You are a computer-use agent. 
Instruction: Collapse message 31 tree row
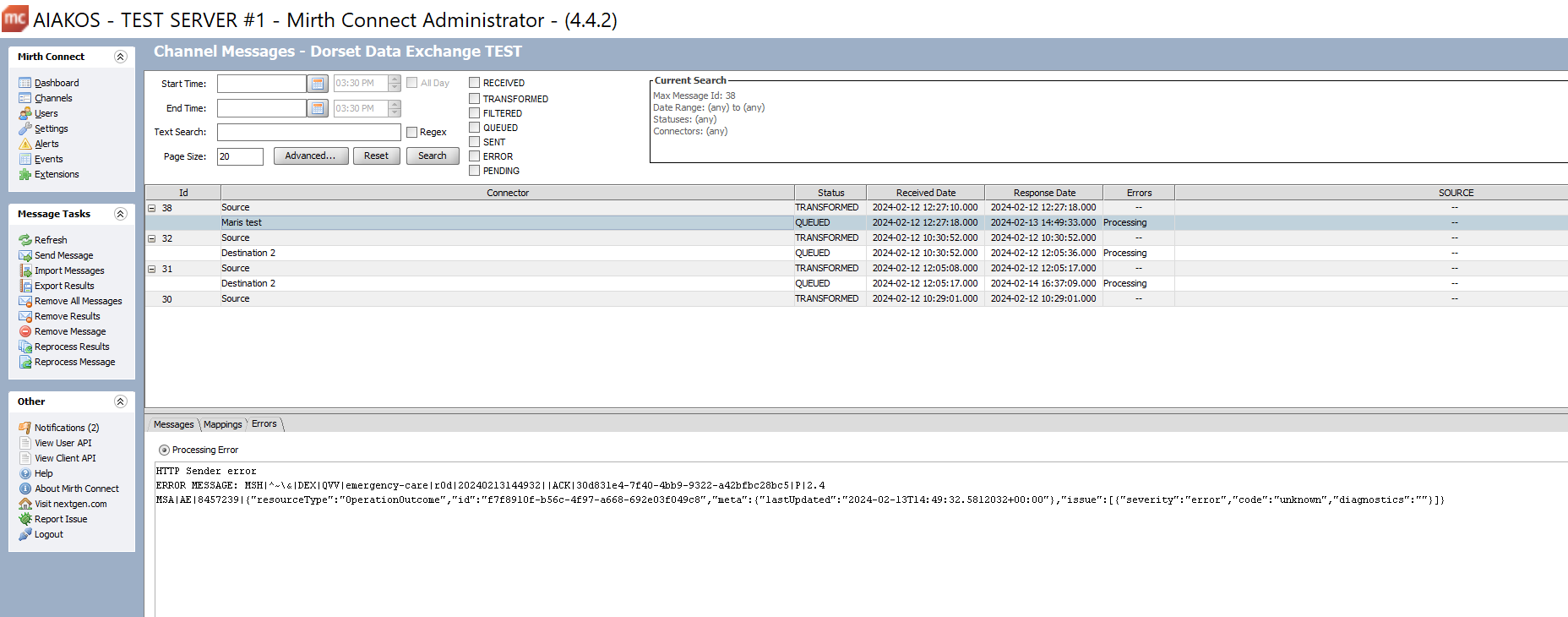coord(152,269)
